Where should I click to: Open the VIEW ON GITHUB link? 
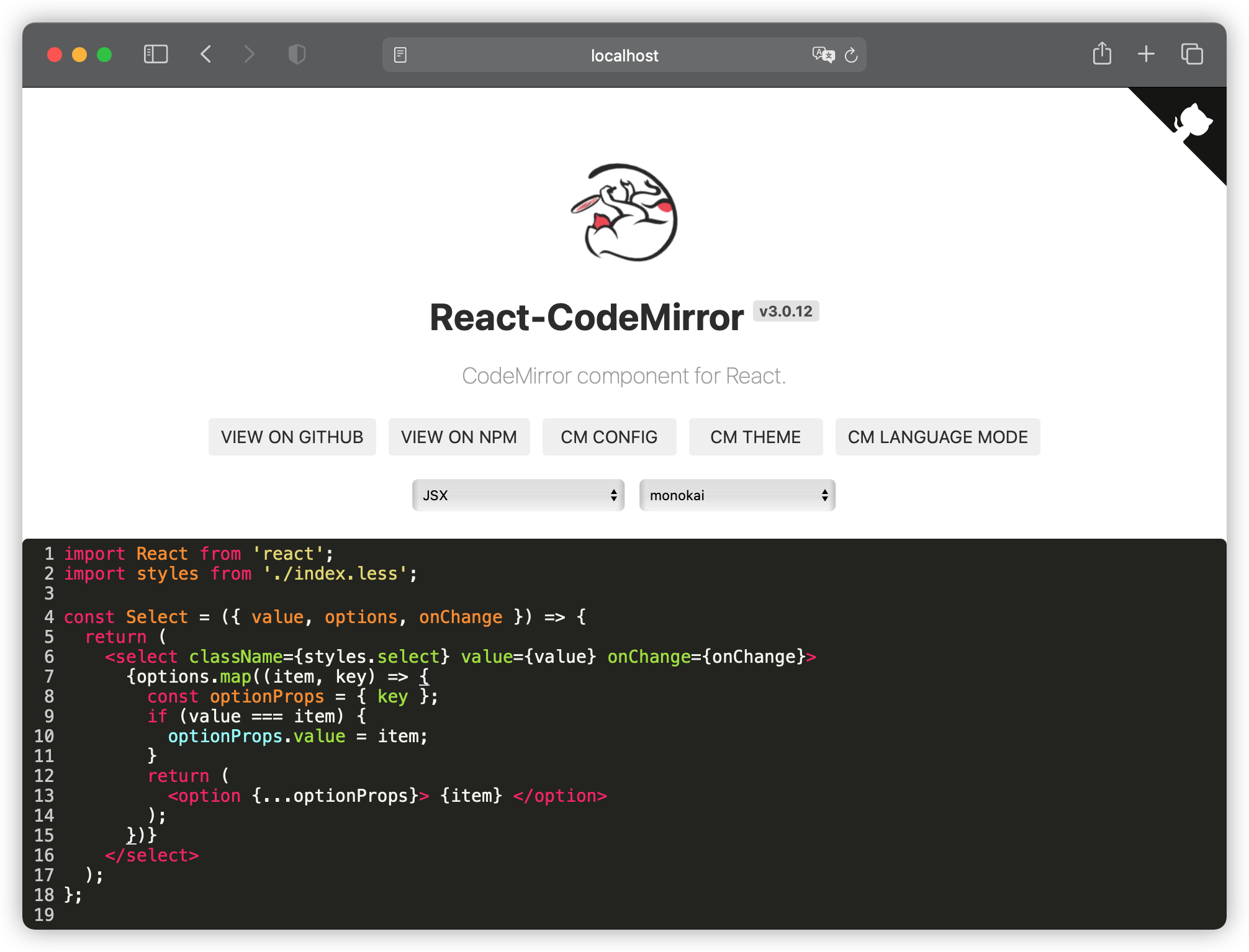292,437
